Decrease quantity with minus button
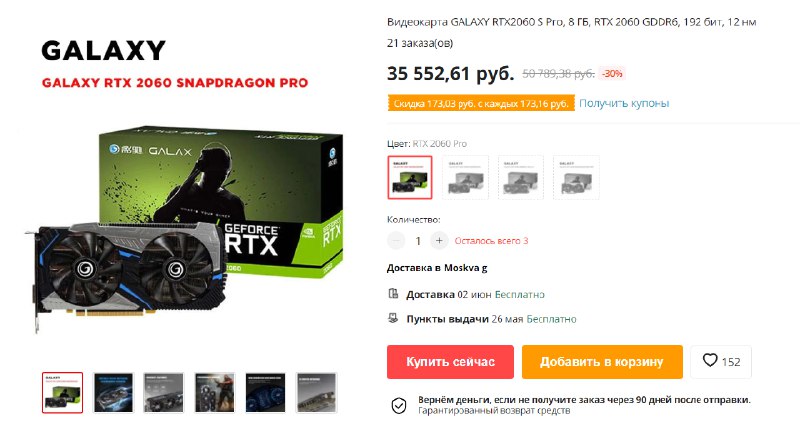 click(396, 240)
